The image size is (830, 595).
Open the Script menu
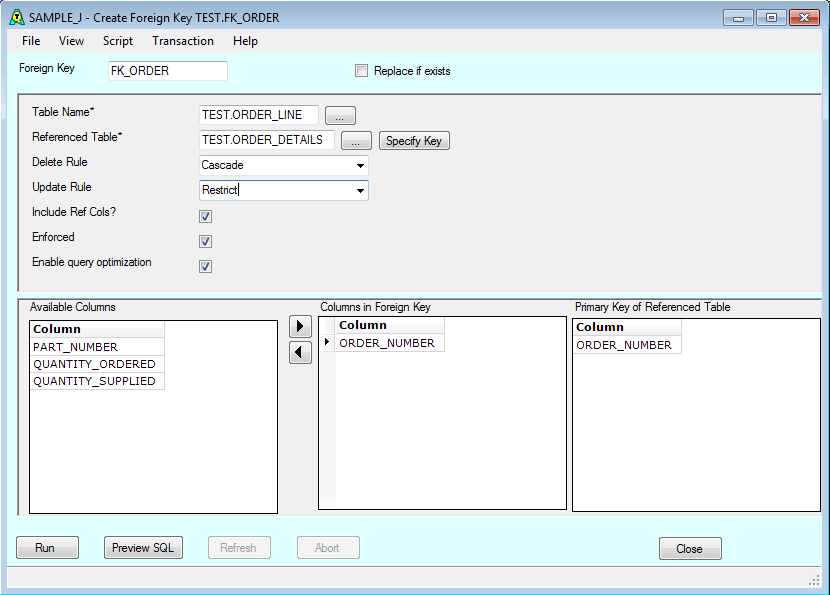tap(118, 41)
